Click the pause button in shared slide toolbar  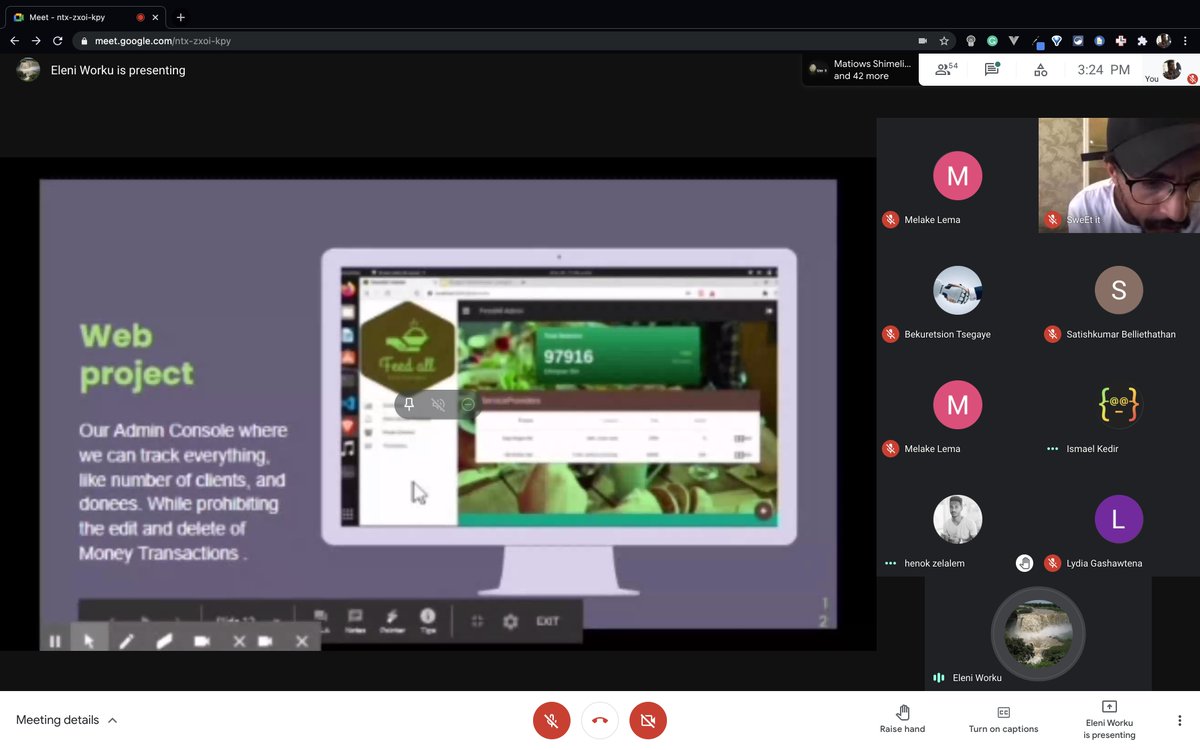55,642
